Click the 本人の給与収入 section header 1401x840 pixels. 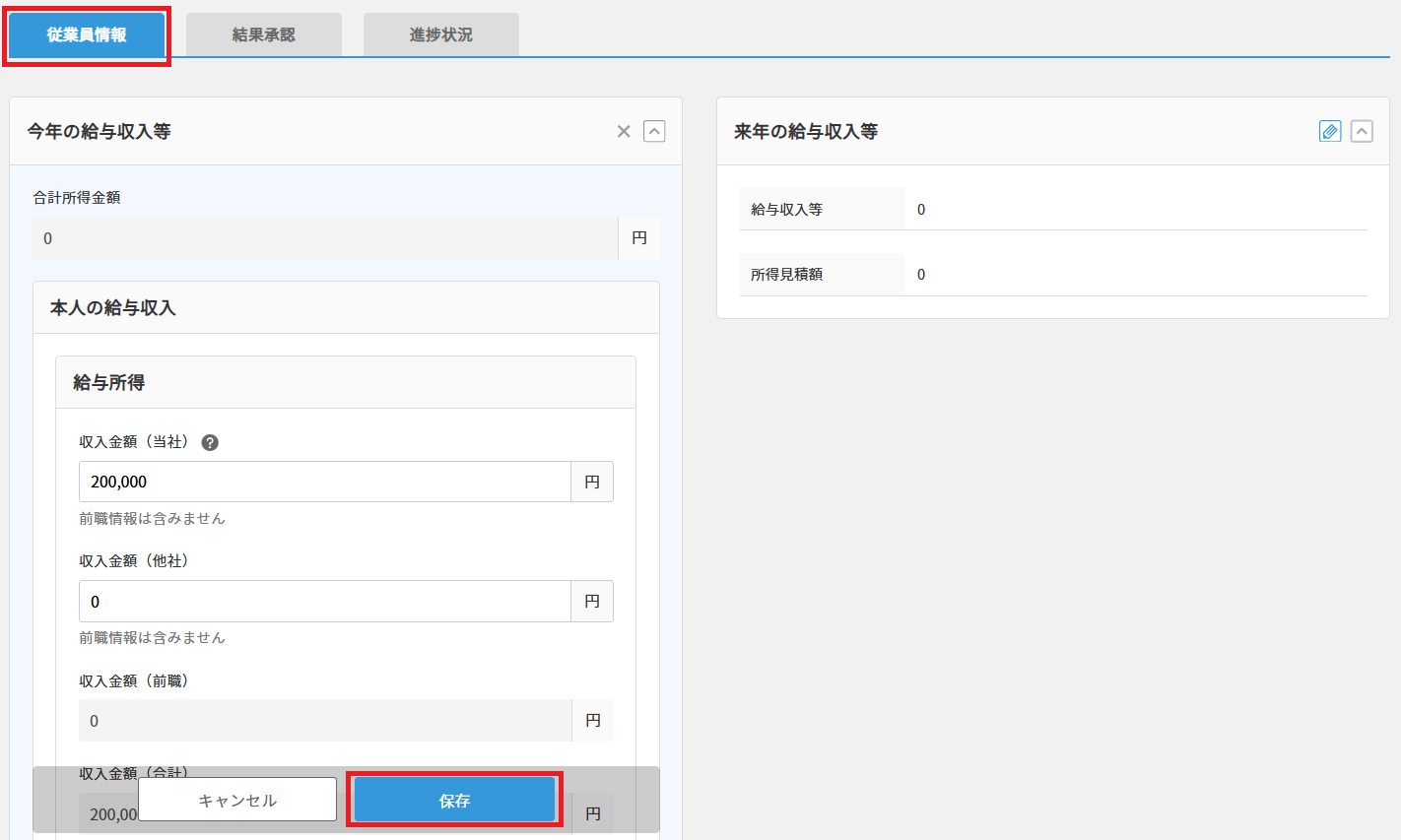pyautogui.click(x=113, y=308)
